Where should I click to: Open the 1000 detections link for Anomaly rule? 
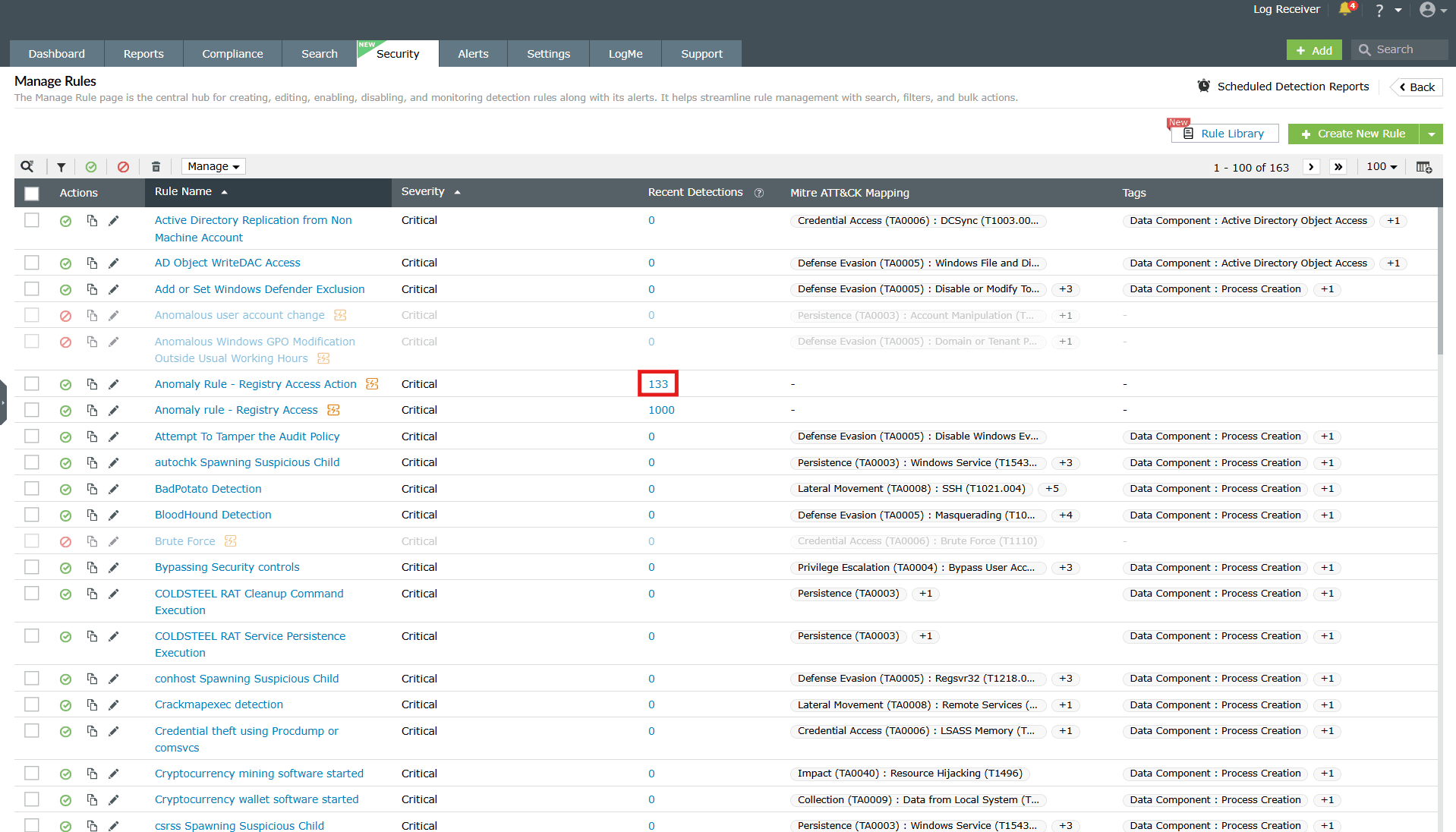660,409
